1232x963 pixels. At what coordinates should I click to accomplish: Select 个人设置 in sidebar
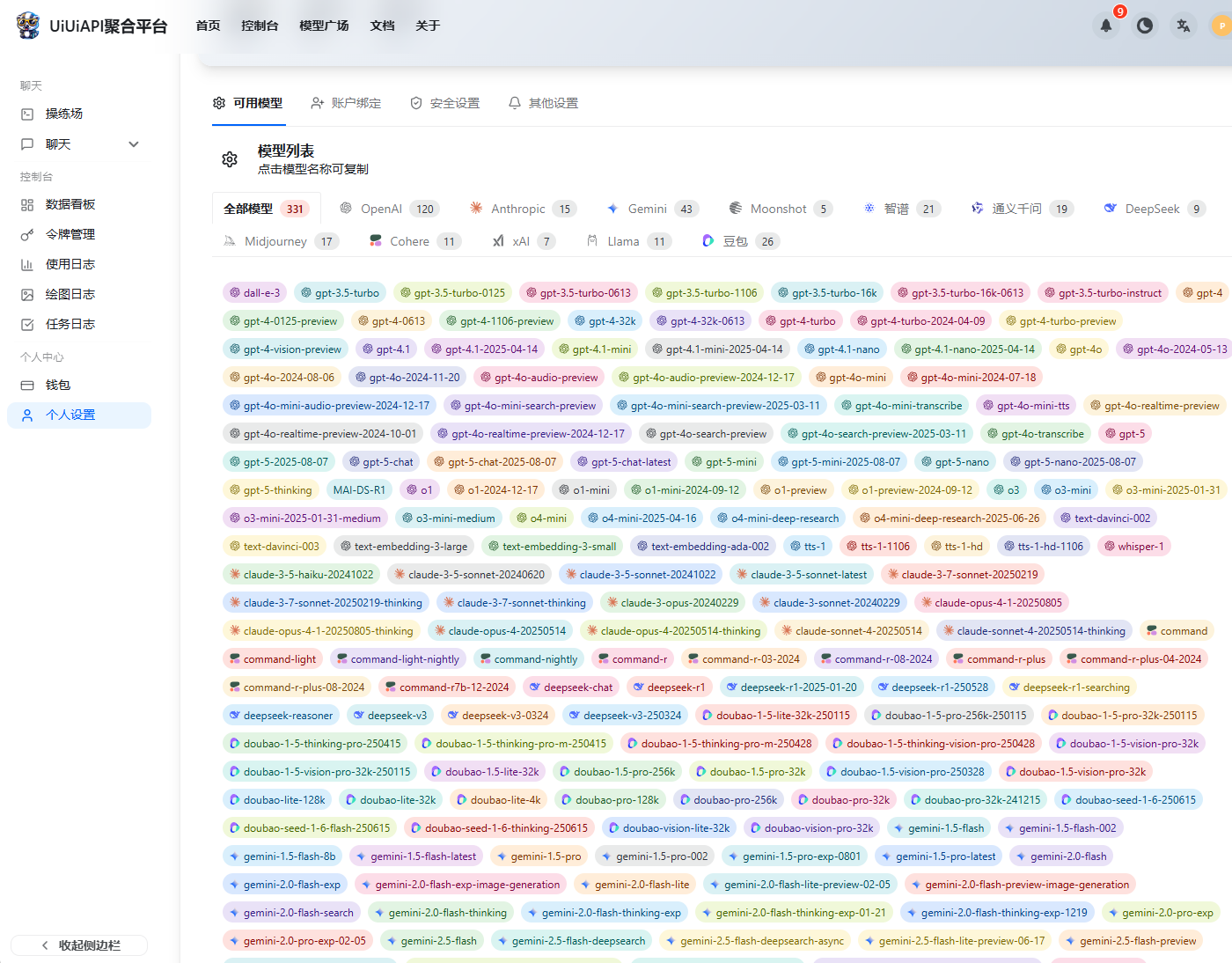(79, 415)
